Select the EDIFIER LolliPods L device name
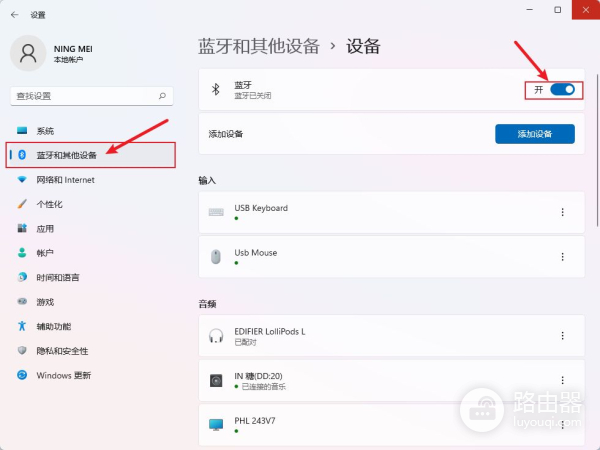 click(x=270, y=331)
